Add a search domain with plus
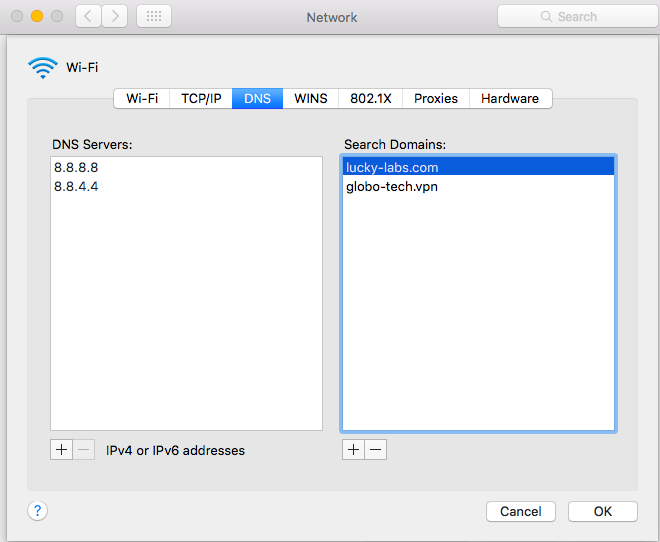 353,450
